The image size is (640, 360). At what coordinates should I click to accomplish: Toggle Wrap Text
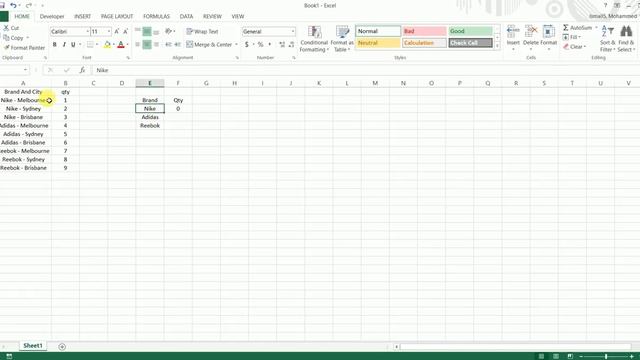point(202,31)
